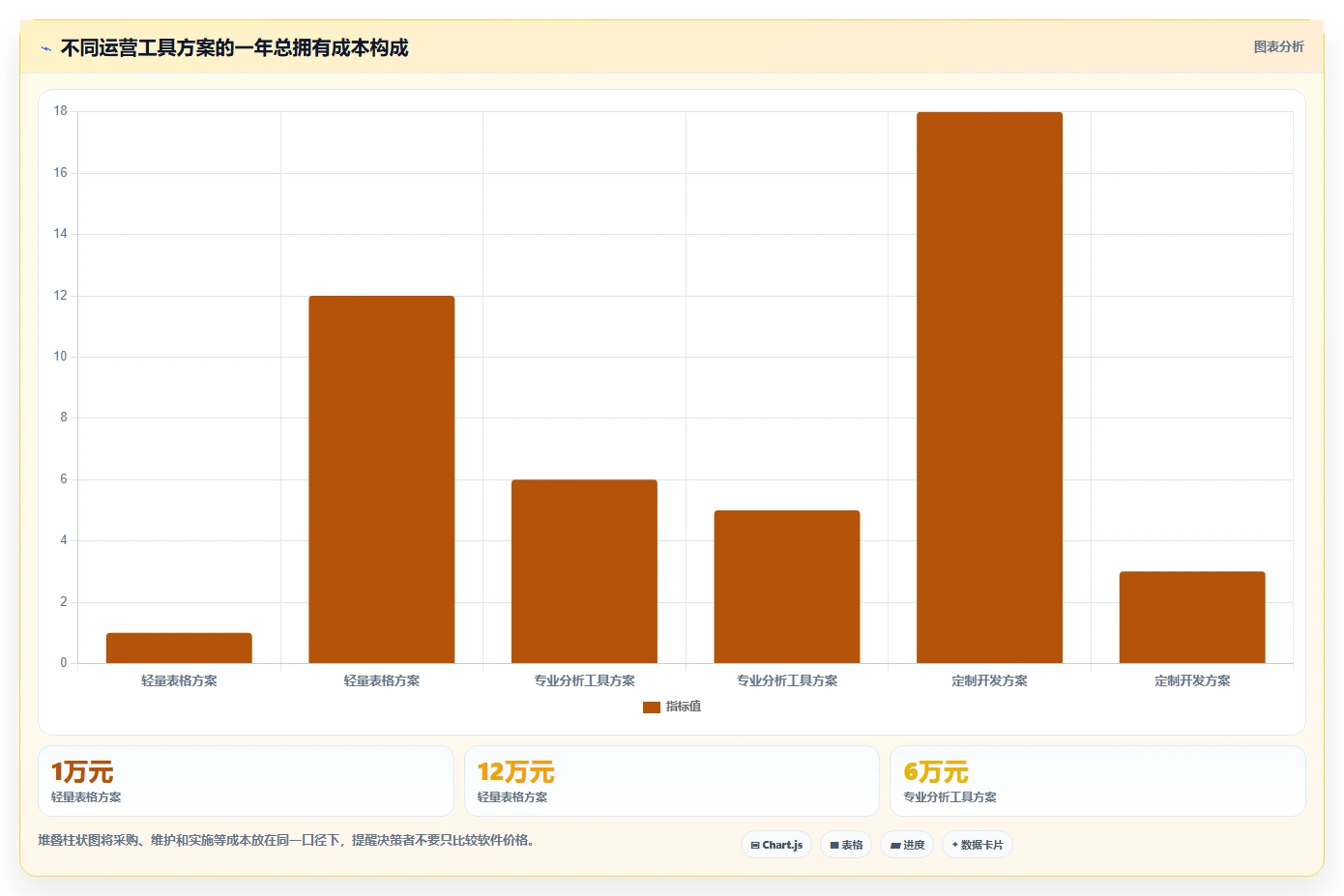Click the bar reaching value 12
Viewport: 1344px width, 896px height.
pos(382,479)
